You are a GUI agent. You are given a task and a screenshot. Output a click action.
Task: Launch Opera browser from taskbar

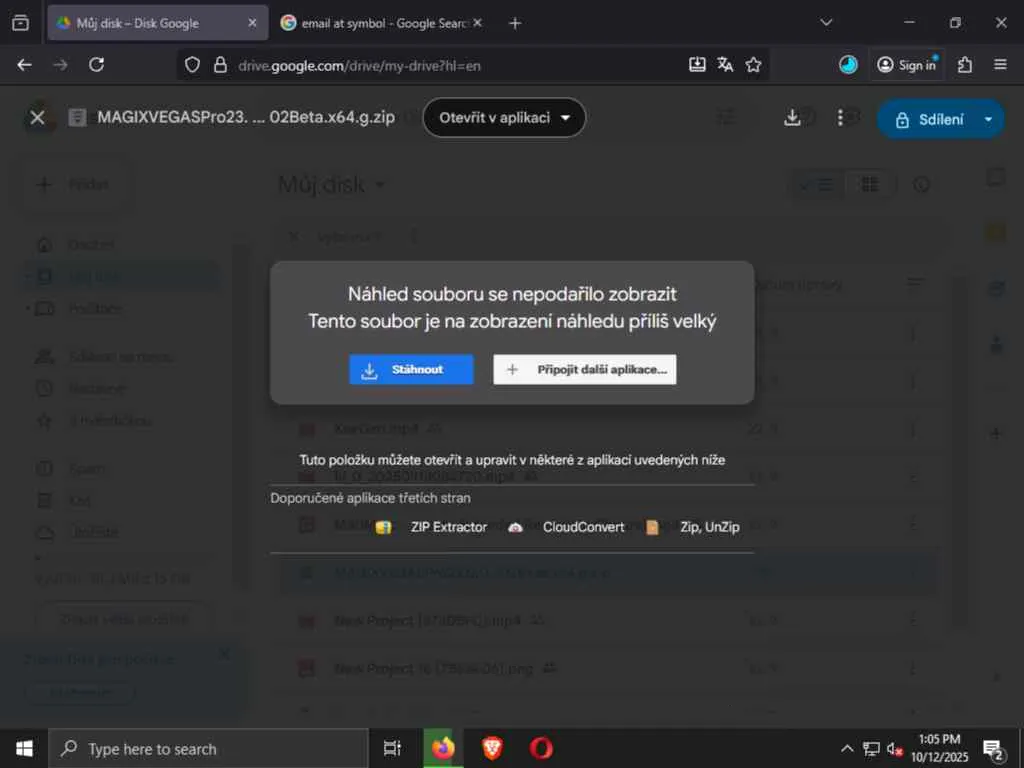541,748
